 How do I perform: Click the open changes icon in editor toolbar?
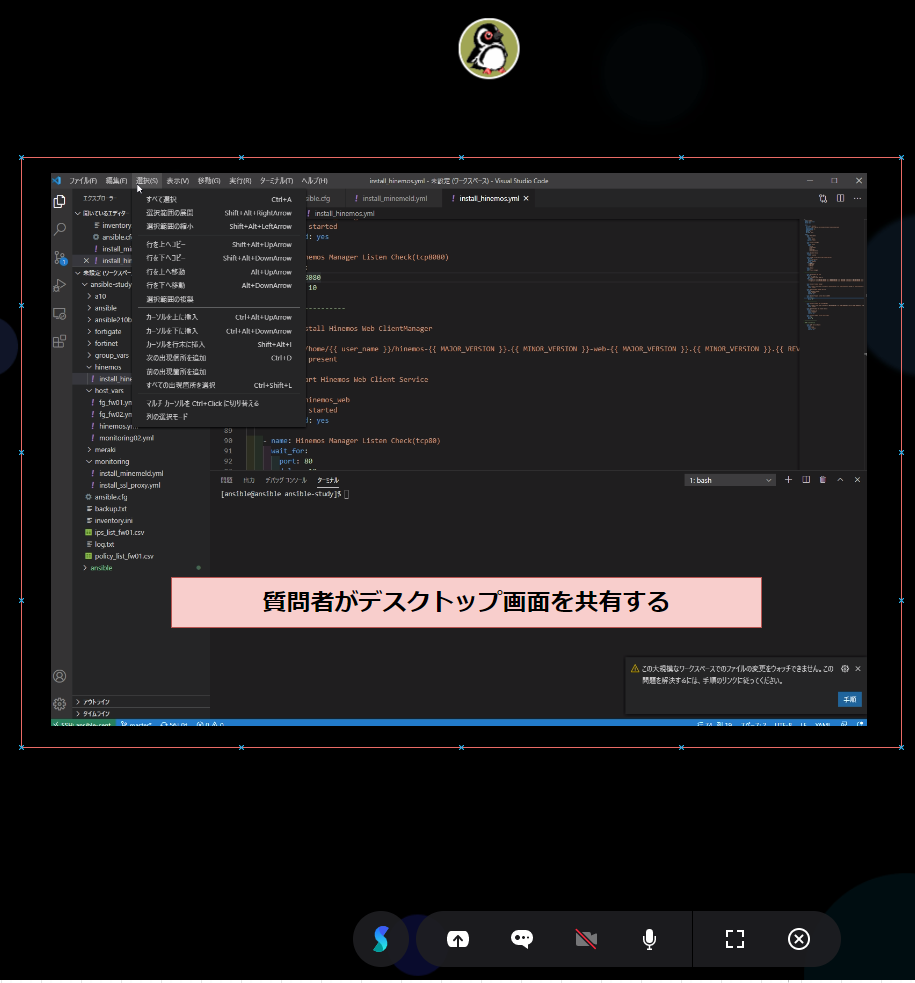823,198
